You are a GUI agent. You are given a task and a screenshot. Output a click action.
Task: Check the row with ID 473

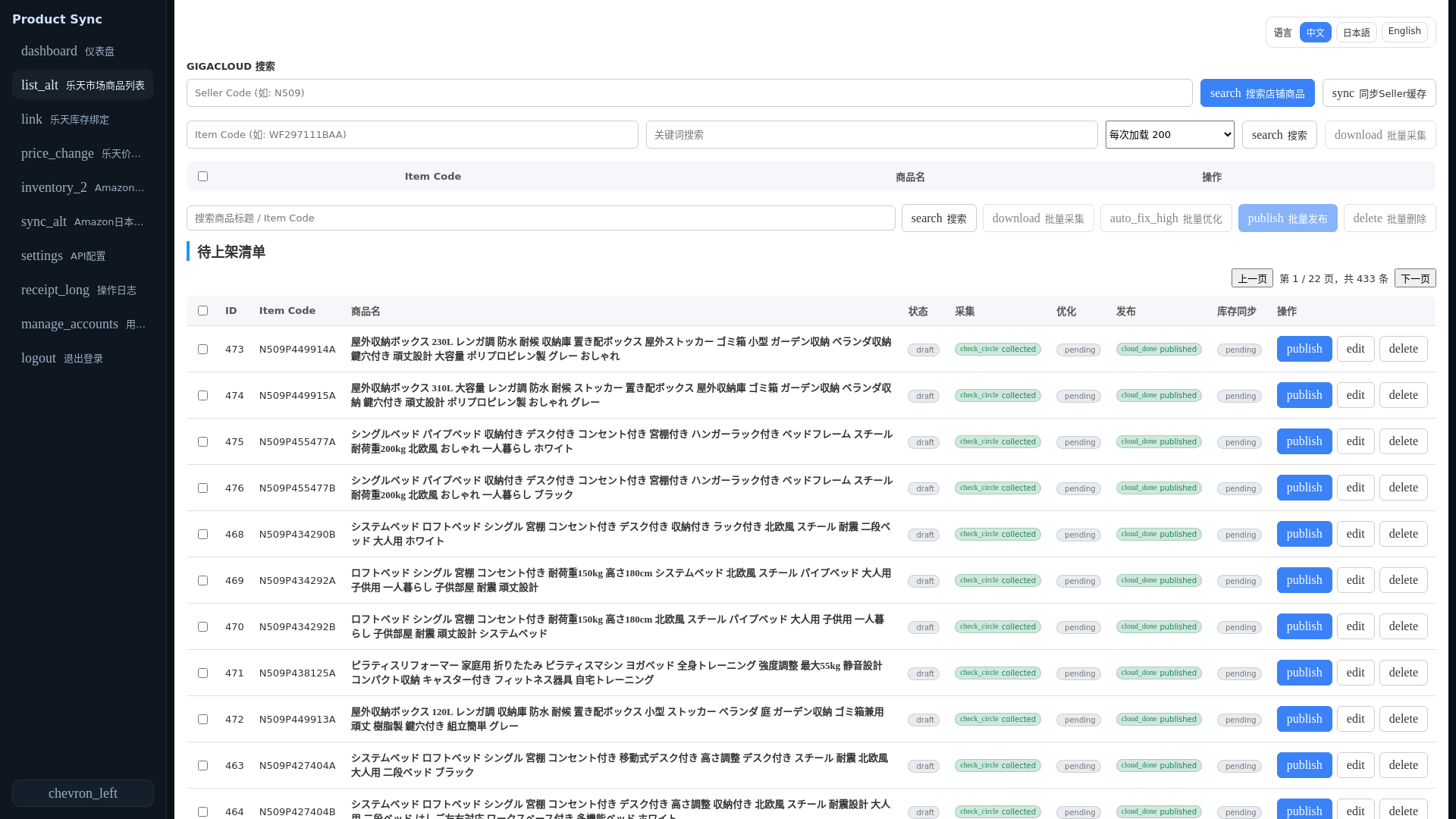click(202, 349)
